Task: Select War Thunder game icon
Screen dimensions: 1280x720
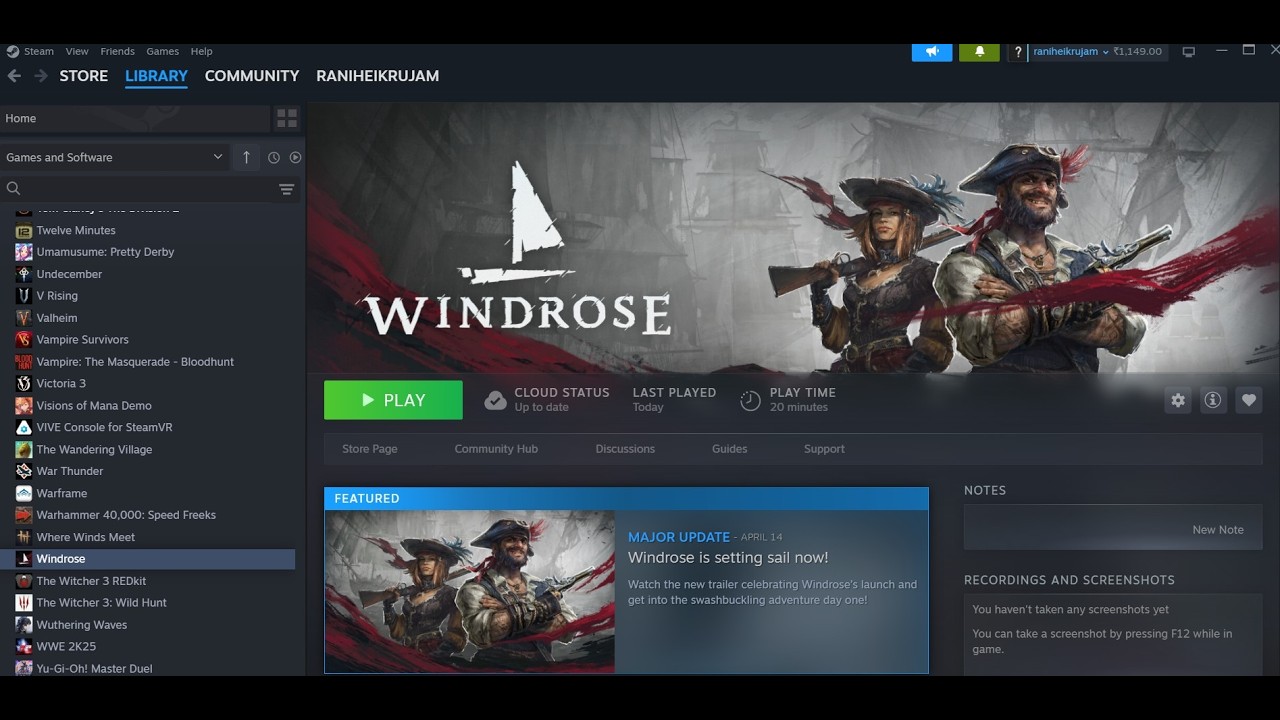Action: pos(24,471)
